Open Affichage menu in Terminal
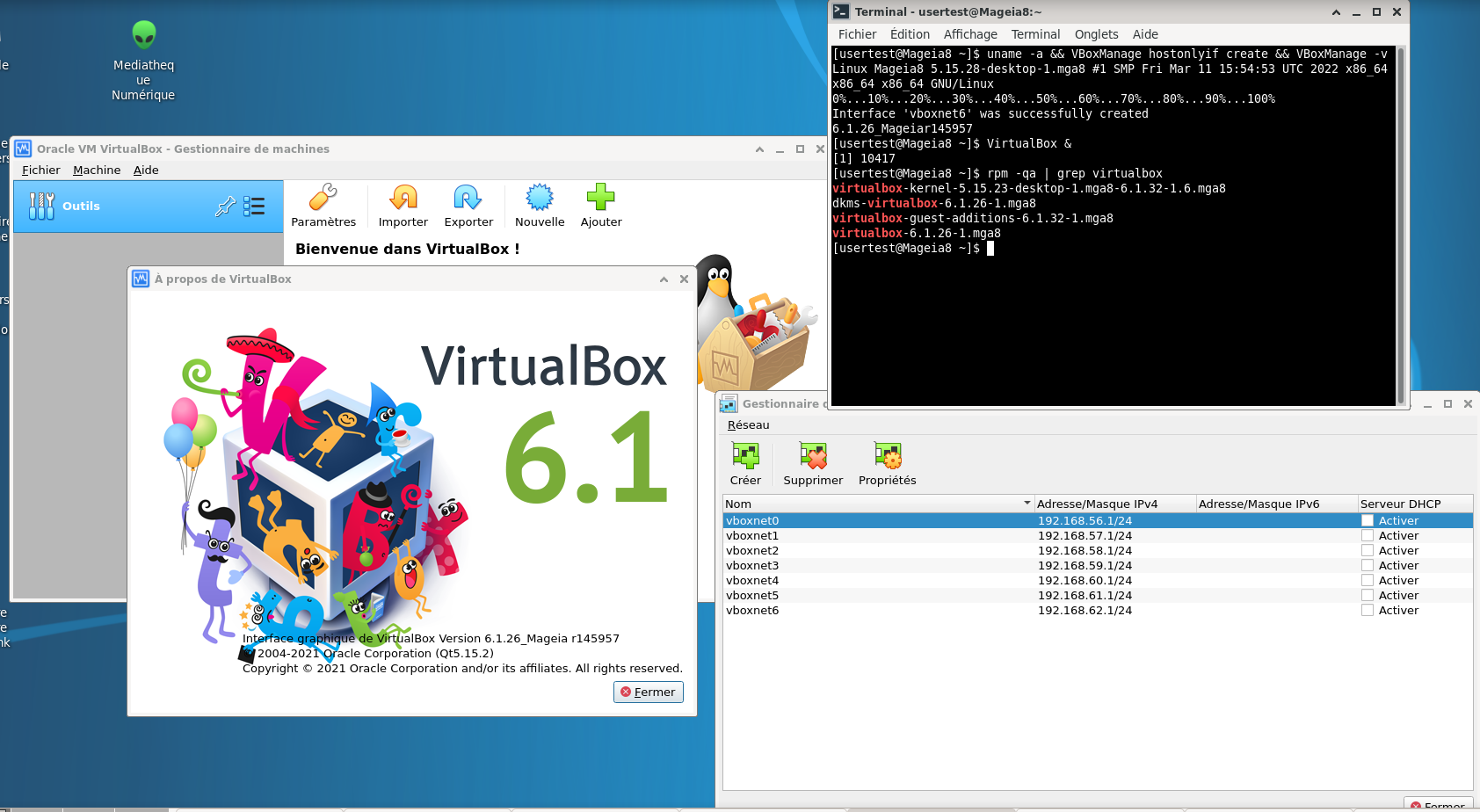 pyautogui.click(x=970, y=34)
